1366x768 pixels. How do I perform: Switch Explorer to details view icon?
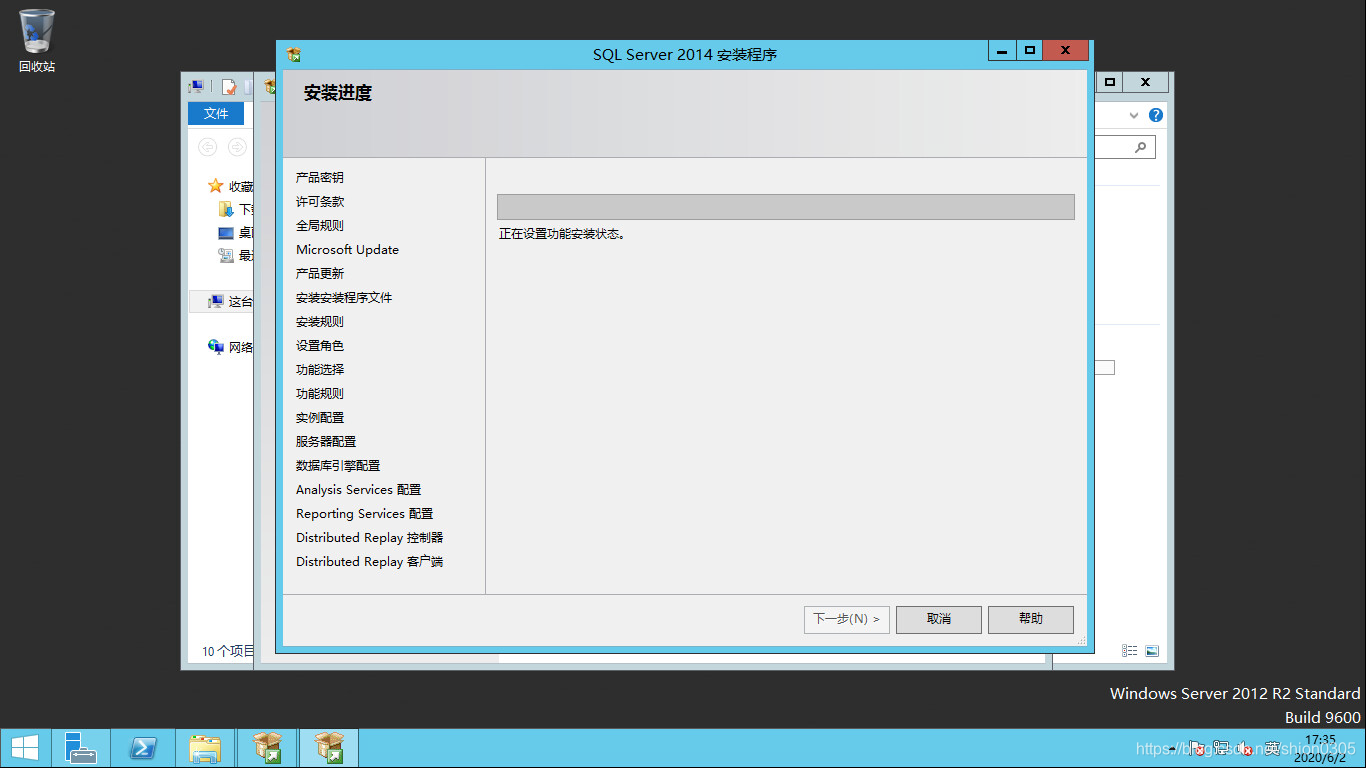(1129, 650)
